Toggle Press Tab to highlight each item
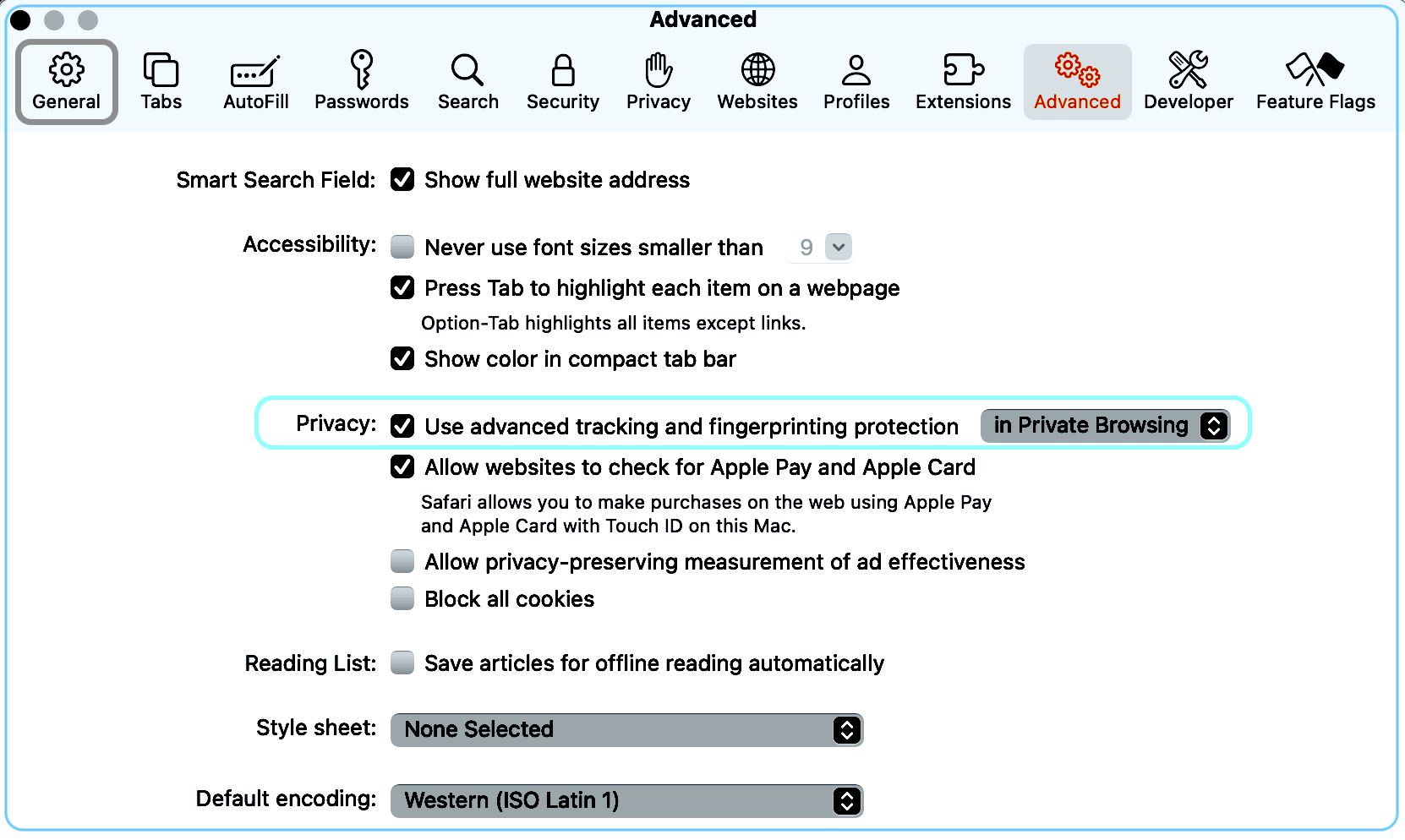The image size is (1405, 840). click(x=402, y=287)
